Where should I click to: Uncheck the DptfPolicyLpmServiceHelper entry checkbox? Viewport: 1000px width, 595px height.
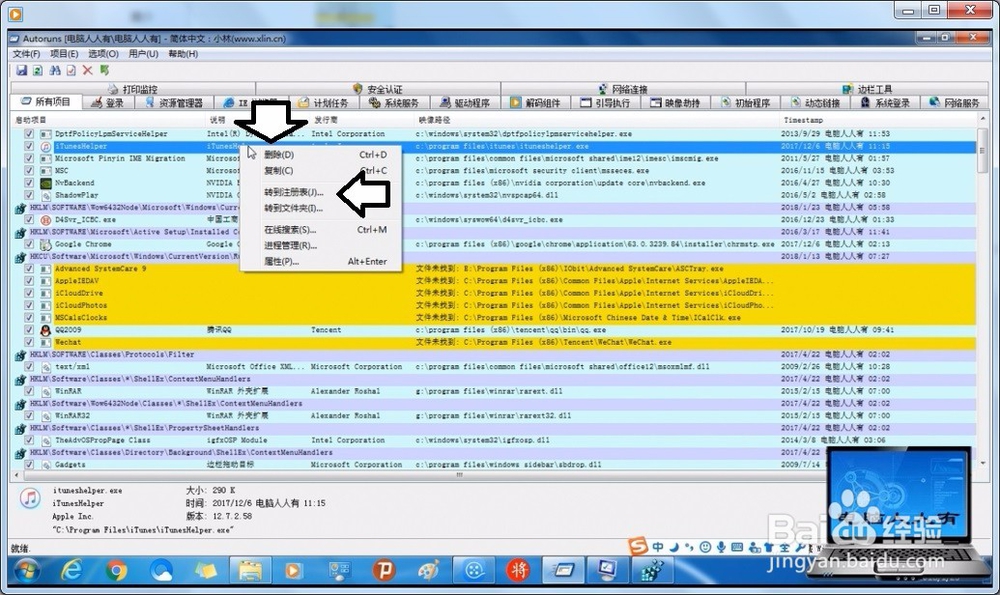pyautogui.click(x=29, y=134)
